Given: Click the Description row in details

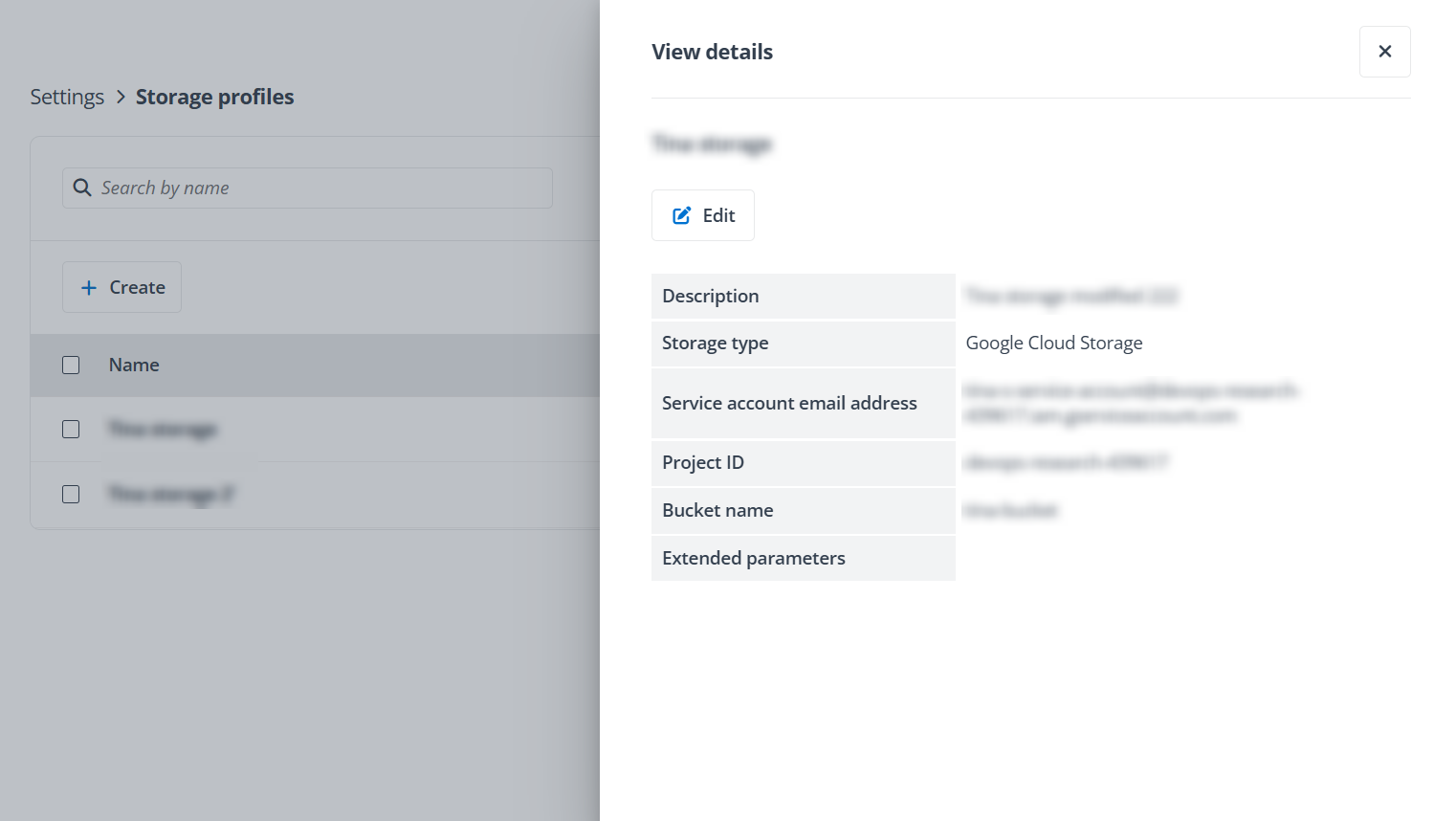Looking at the screenshot, I should [710, 296].
